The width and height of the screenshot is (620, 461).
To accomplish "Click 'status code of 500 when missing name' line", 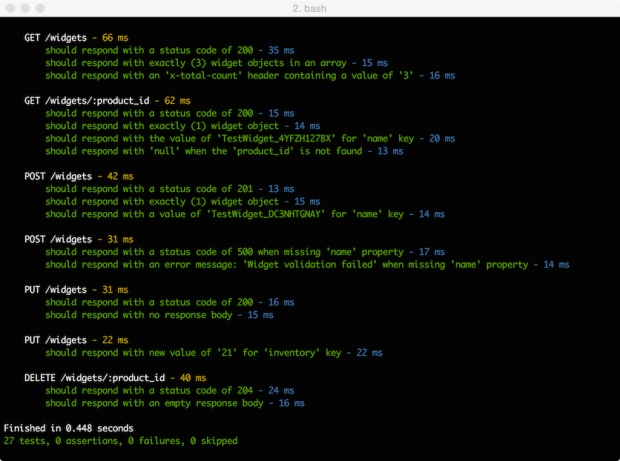I will click(x=245, y=252).
